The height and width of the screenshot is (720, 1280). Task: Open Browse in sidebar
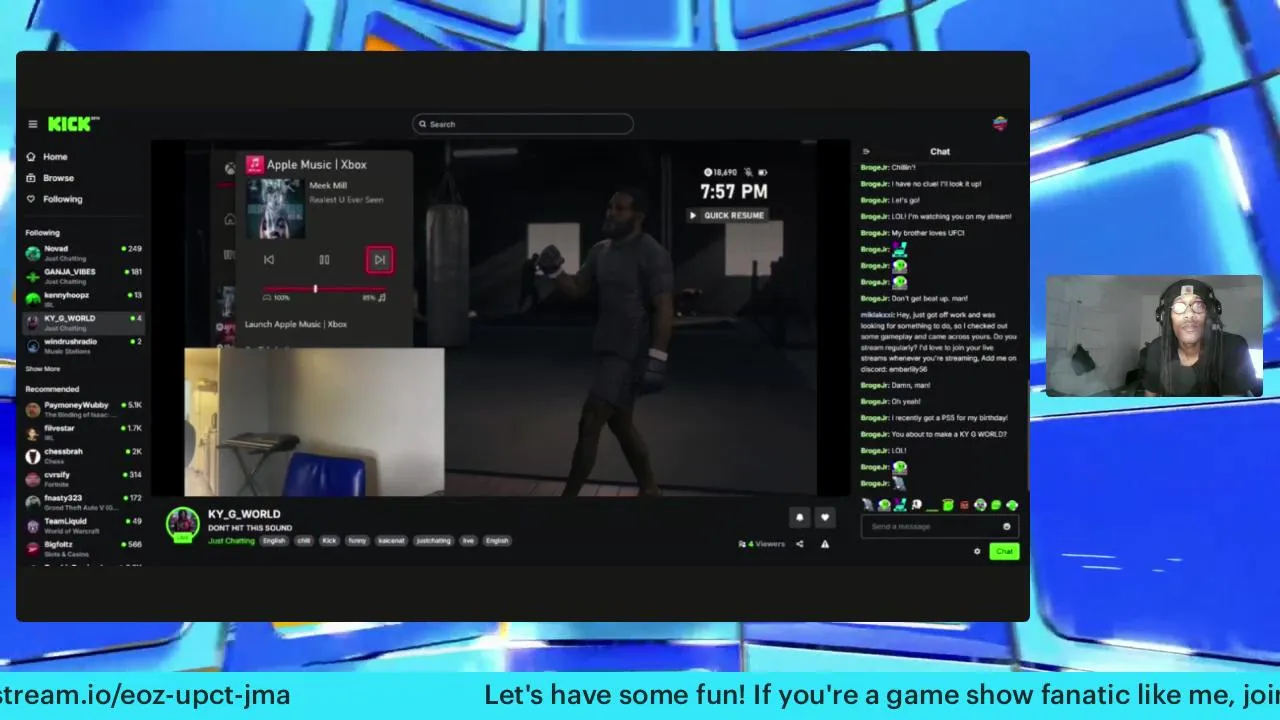pyautogui.click(x=58, y=178)
